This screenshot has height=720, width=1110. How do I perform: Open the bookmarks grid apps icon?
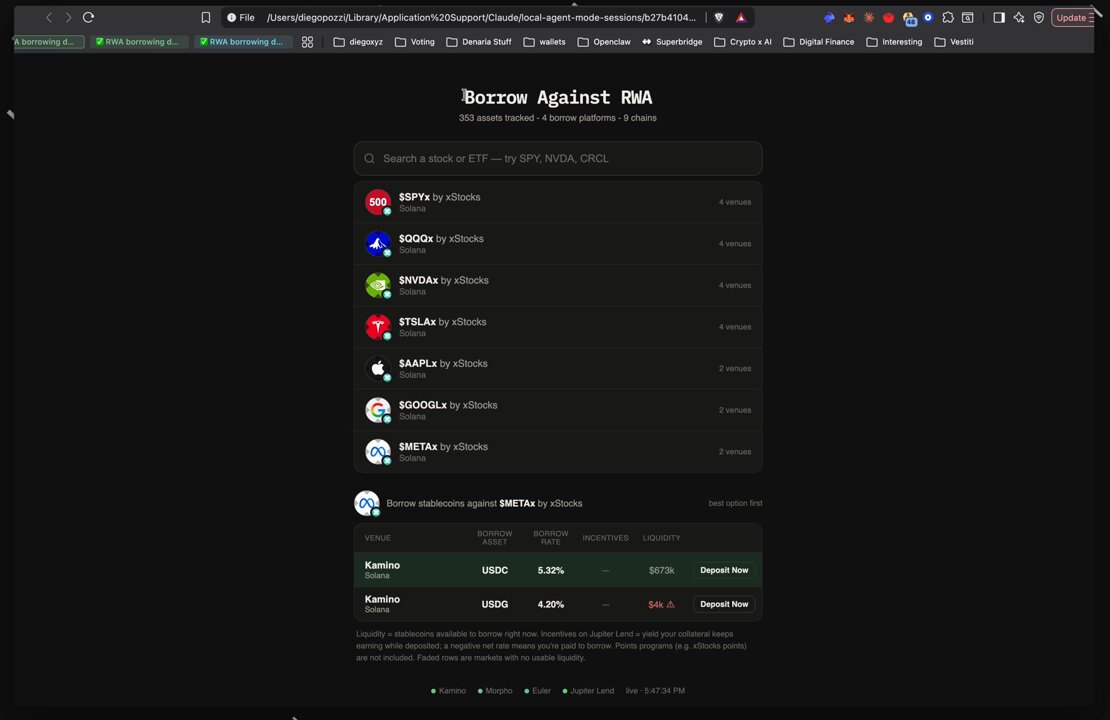point(307,42)
